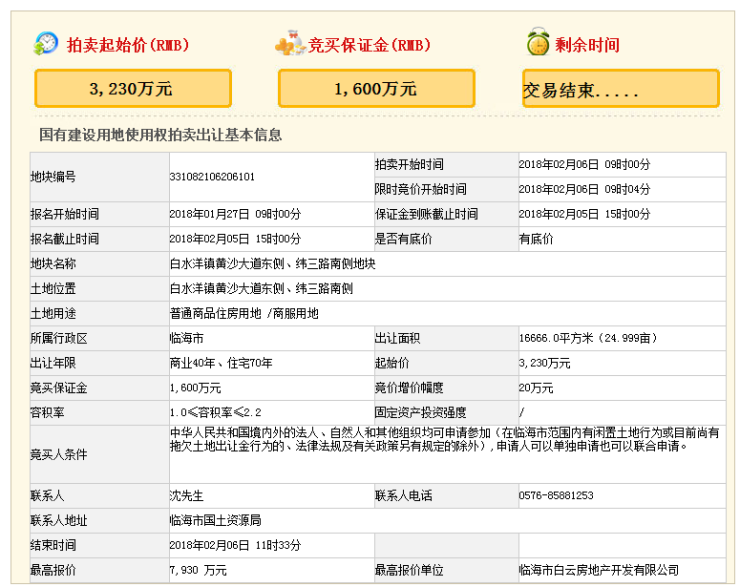The width and height of the screenshot is (740, 587).
Task: Click the 拍卖起始价(RMB) heading
Action: [128, 45]
